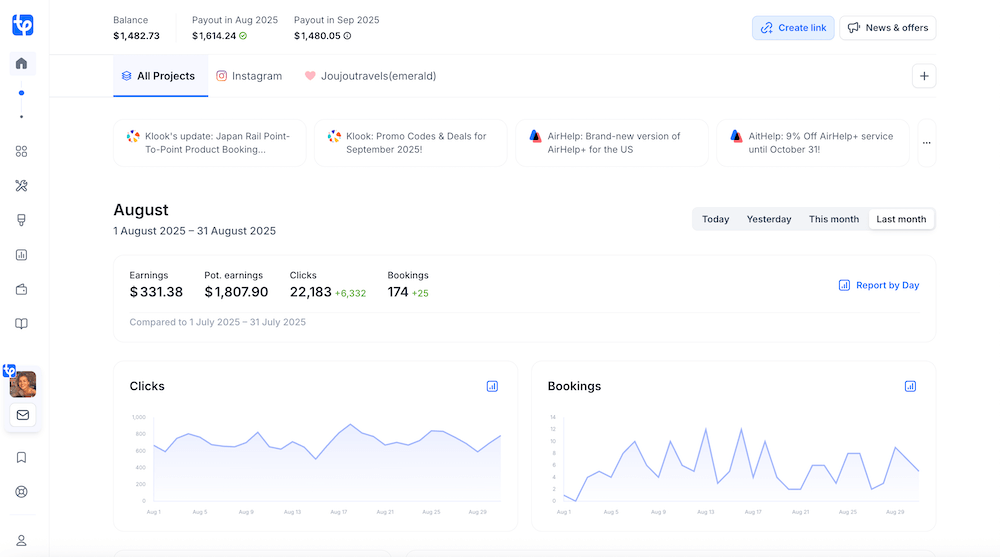Open the tools sidebar icon
The width and height of the screenshot is (1000, 557).
[x=21, y=186]
